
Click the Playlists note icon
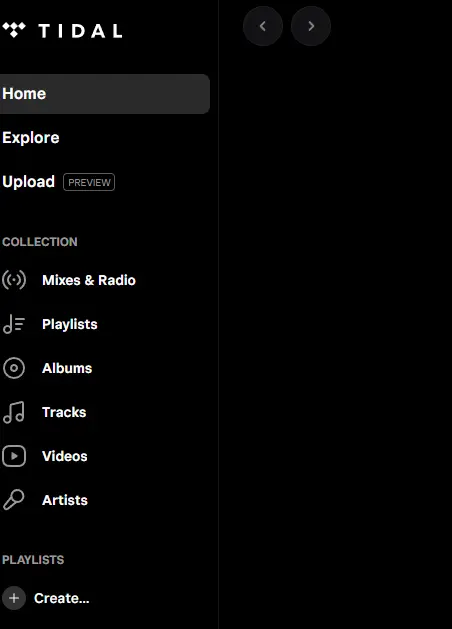pos(14,324)
